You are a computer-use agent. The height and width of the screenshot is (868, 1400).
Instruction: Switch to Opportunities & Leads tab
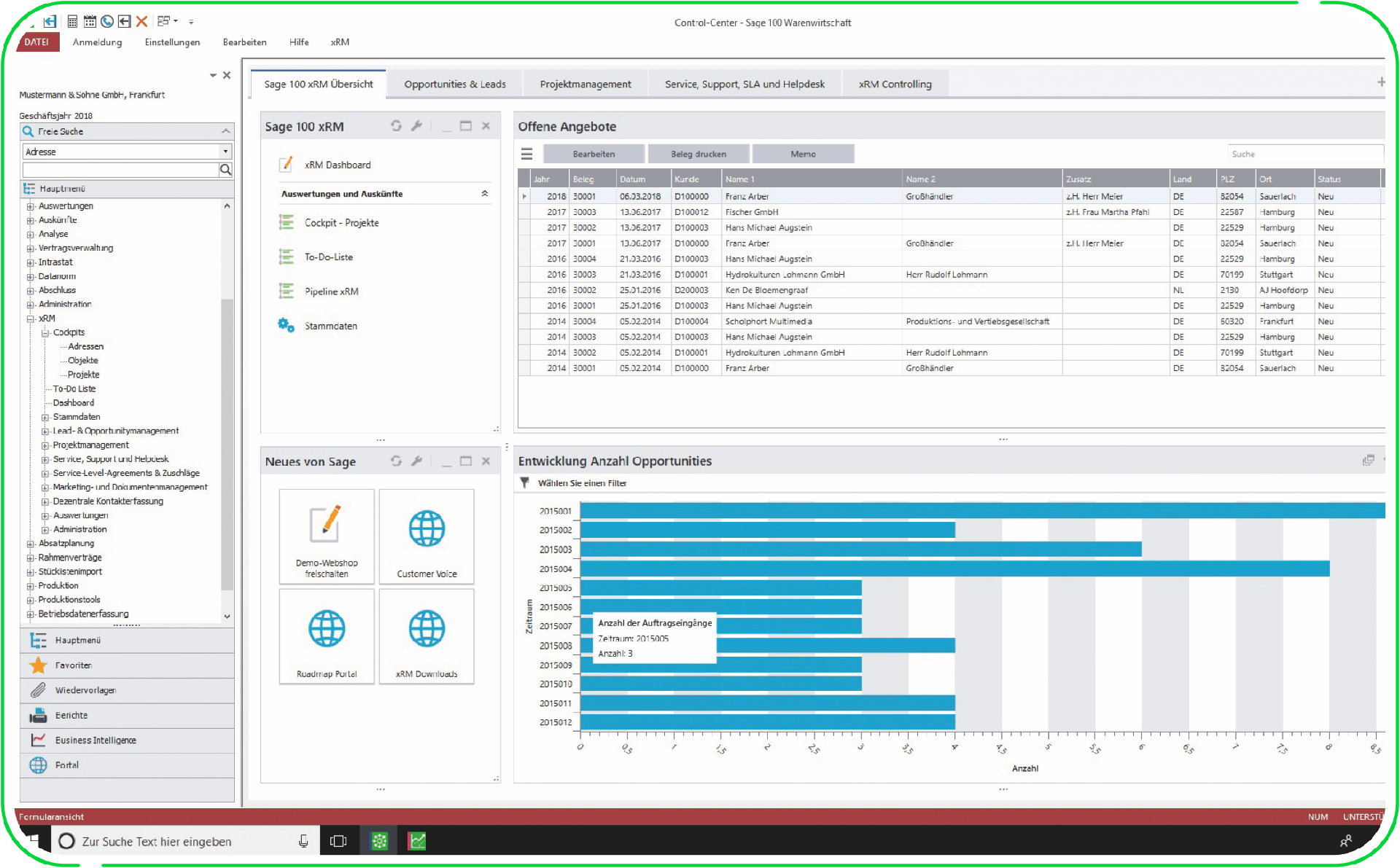(454, 85)
